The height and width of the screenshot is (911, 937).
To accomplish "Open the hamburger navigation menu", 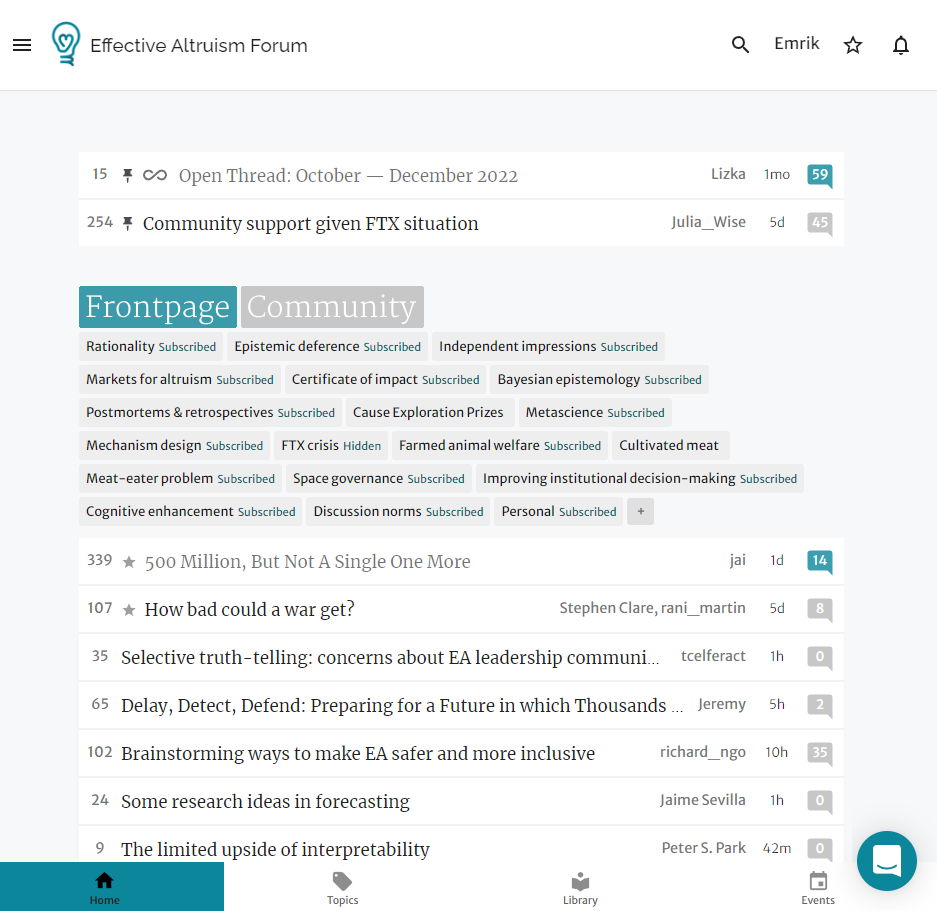I will 22,45.
